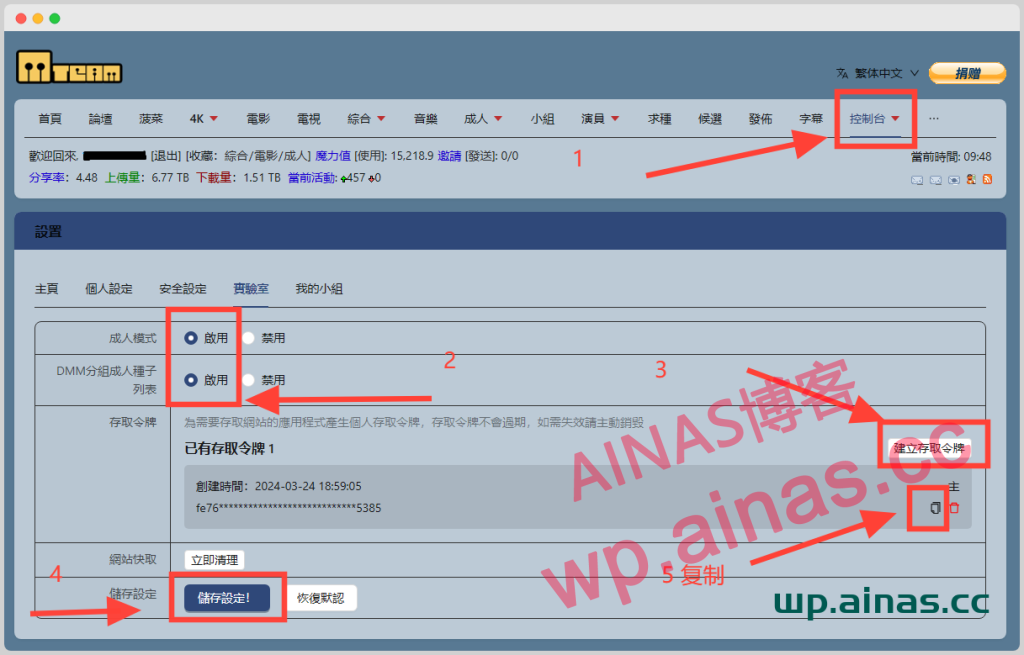Click the 捐贈 donate button
Viewport: 1024px width, 655px height.
(x=967, y=73)
